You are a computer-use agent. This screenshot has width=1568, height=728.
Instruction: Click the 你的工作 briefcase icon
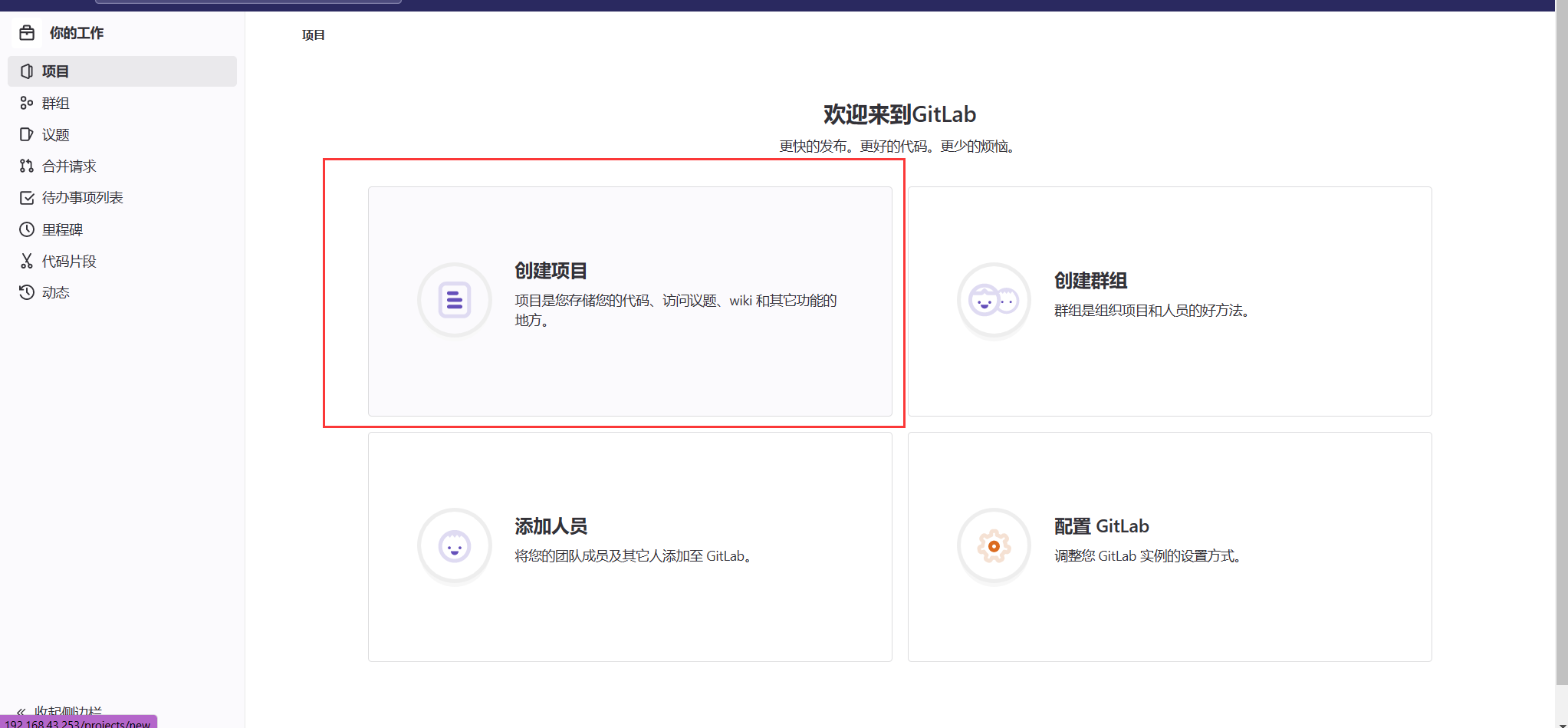[27, 33]
